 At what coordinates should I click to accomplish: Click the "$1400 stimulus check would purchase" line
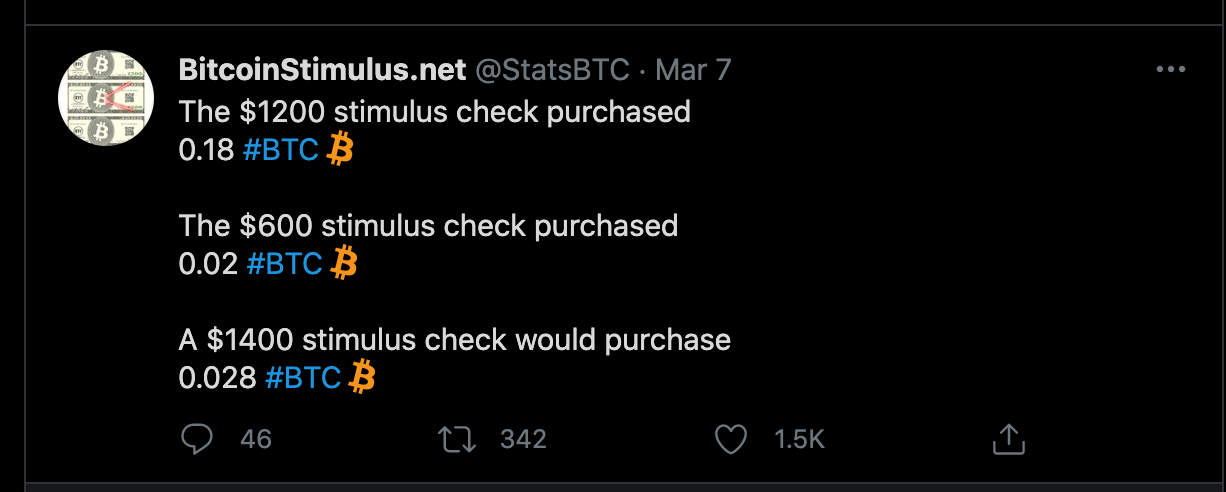click(x=455, y=340)
